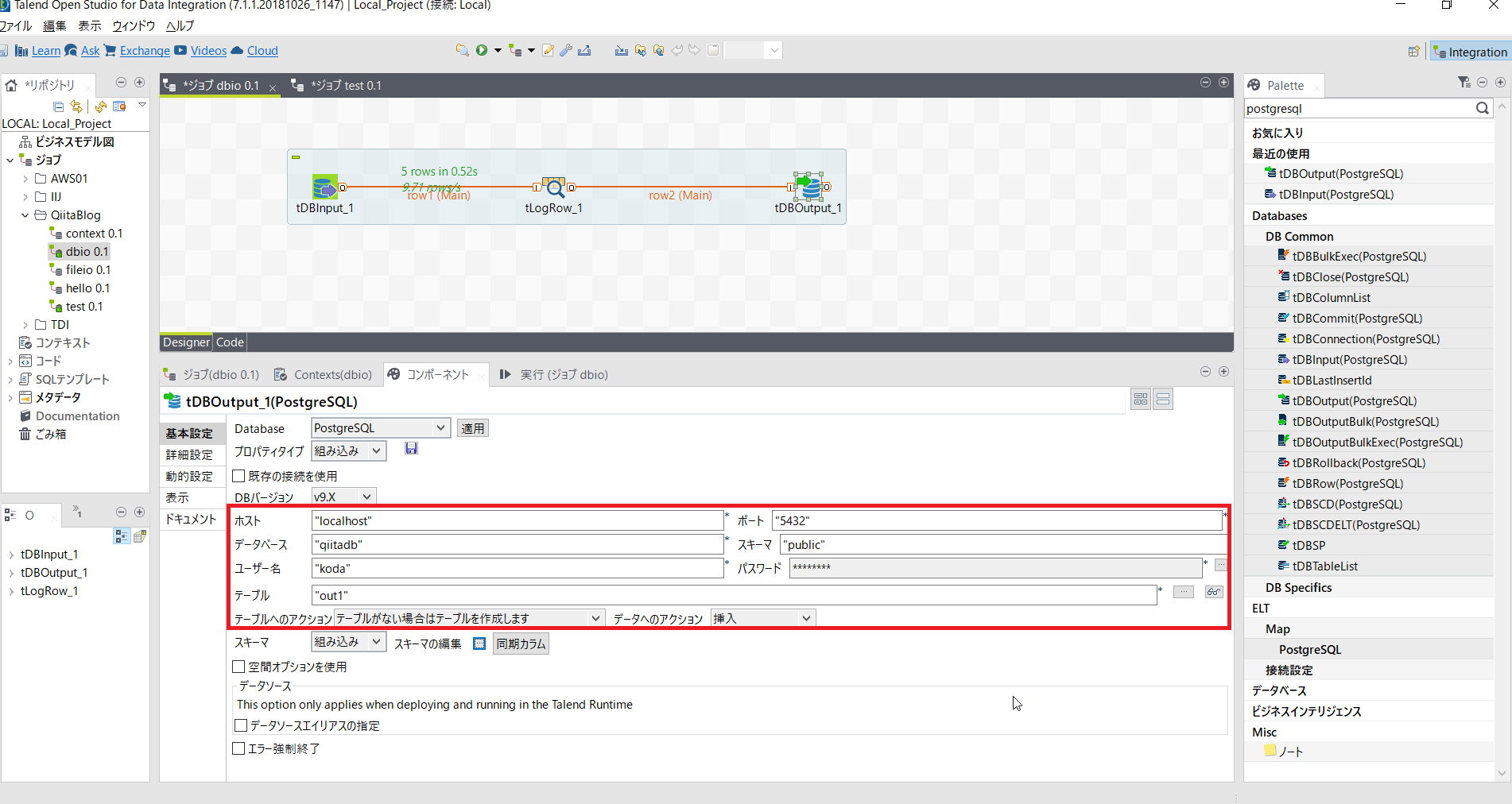Click the notepad pencil edit toolbar icon
1512x804 pixels.
click(x=548, y=50)
